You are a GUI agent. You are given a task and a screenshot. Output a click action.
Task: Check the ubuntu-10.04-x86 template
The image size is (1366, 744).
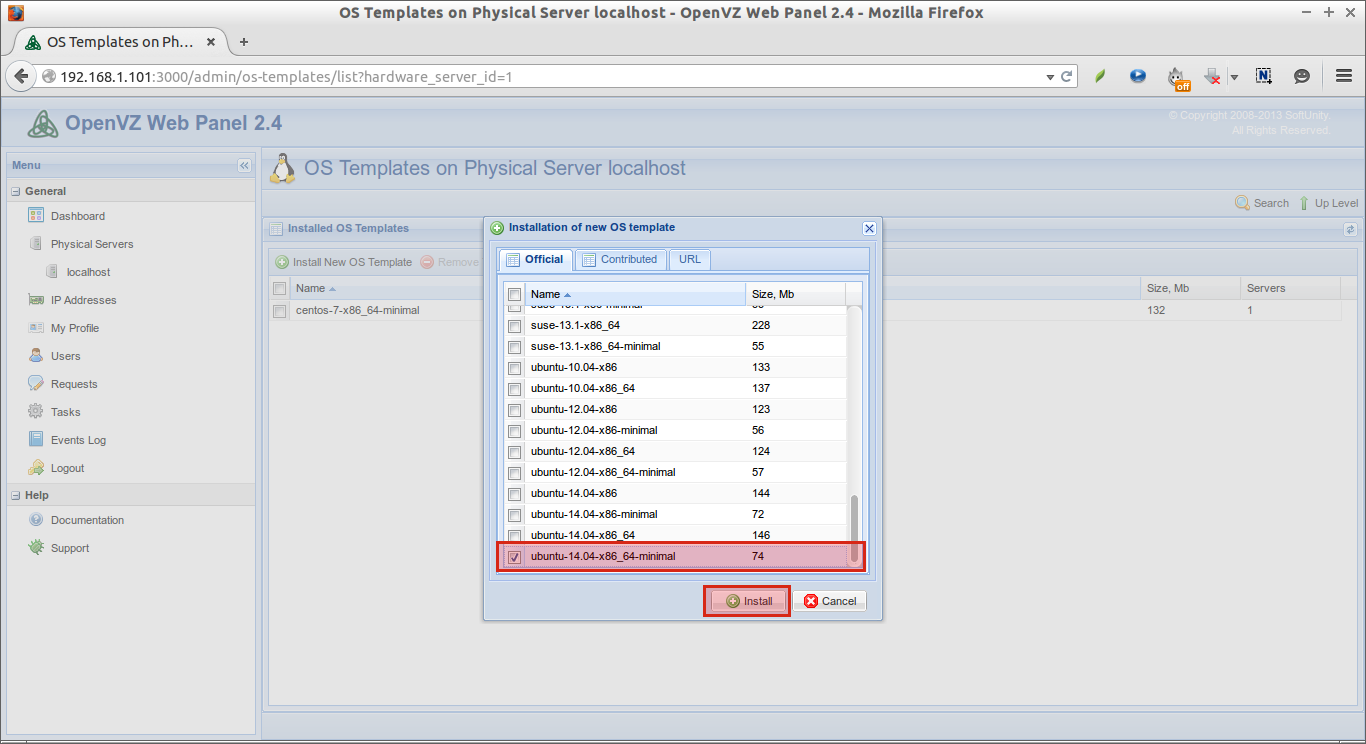pos(514,368)
